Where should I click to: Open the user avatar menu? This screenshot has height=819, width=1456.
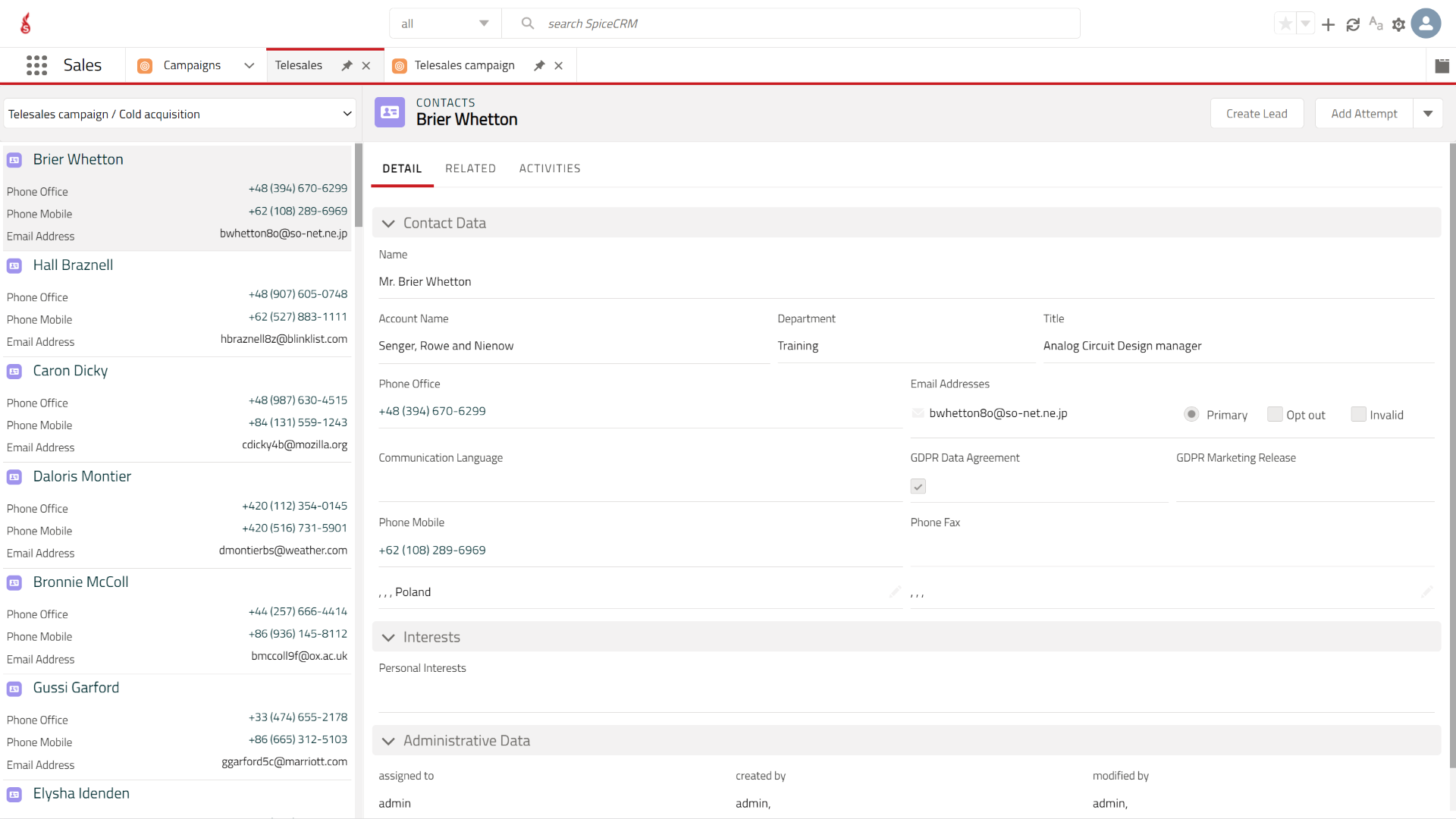coord(1426,24)
